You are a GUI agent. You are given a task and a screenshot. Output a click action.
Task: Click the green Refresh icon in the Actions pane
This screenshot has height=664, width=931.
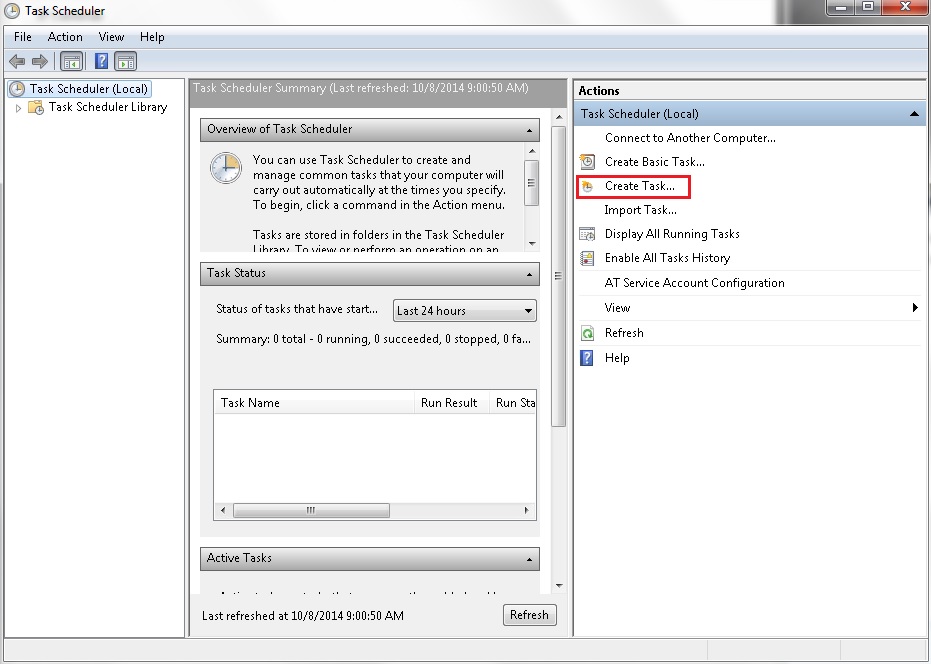[587, 333]
